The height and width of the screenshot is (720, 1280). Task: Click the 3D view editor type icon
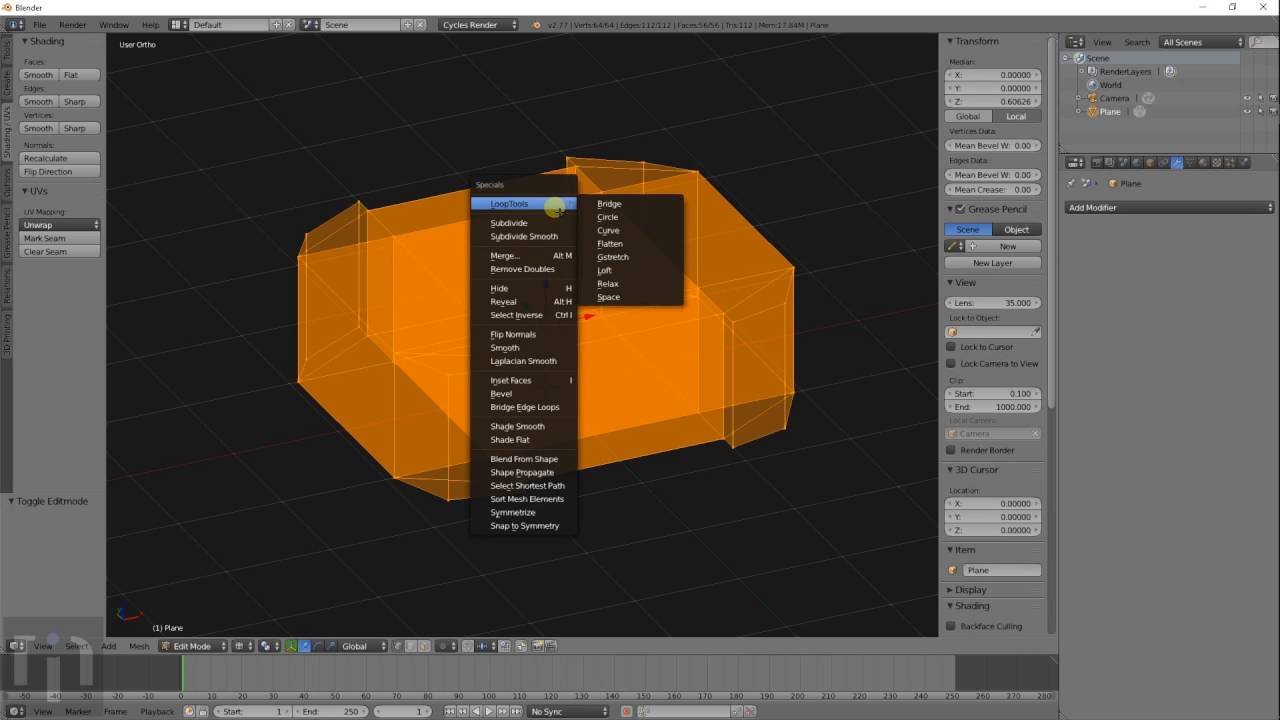pyautogui.click(x=17, y=646)
